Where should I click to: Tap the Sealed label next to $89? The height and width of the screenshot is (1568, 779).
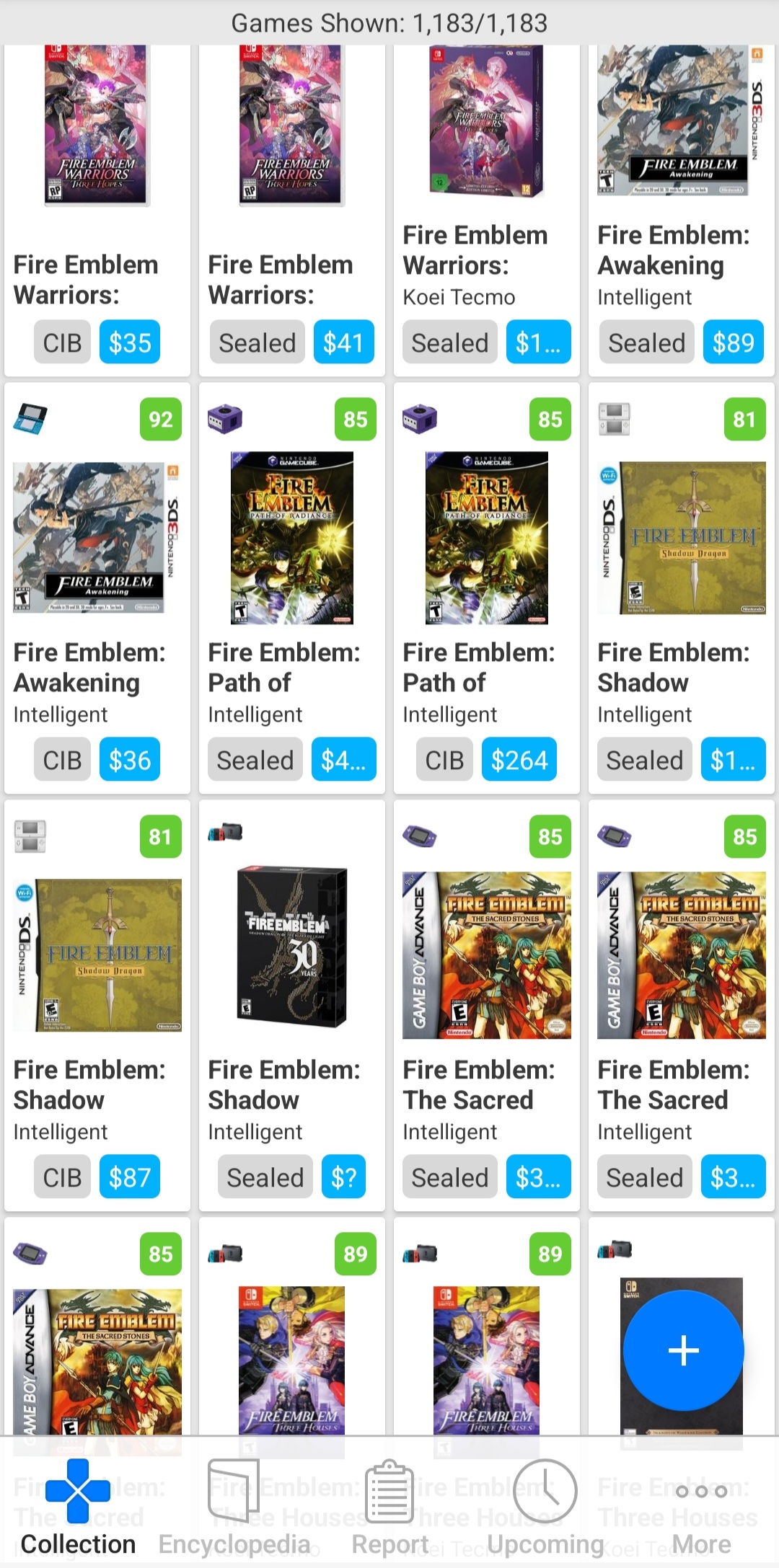point(646,342)
